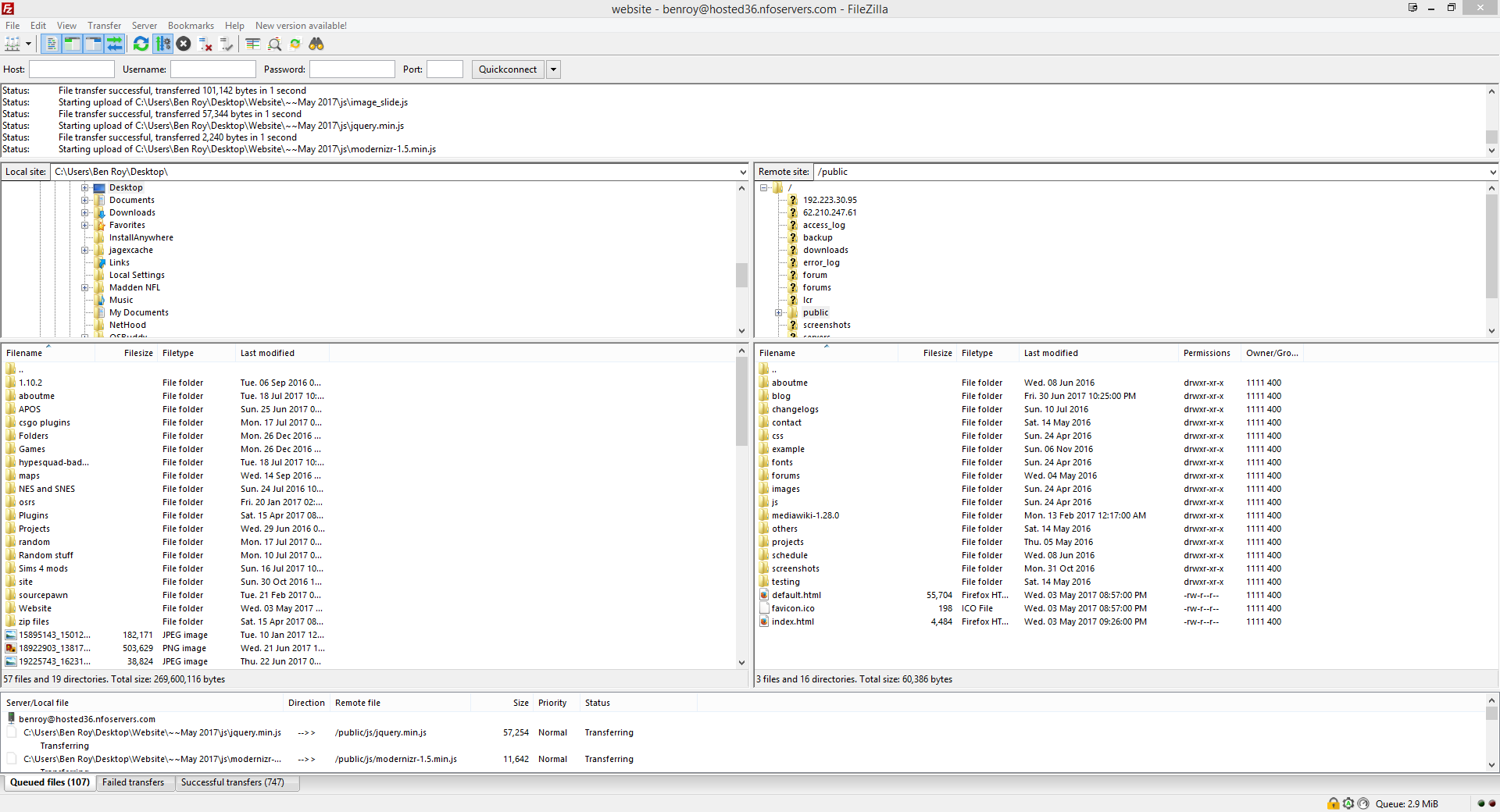
Task: Switch to the Successful transfers tab
Action: pos(233,782)
